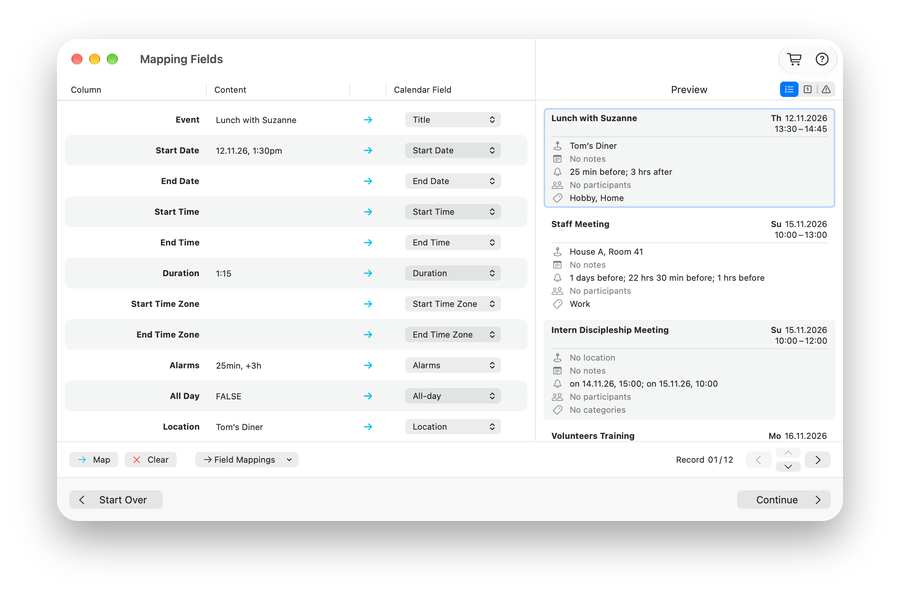The height and width of the screenshot is (596, 900).
Task: Click notes icon in Intern Discipleship Meeting
Action: point(557,371)
